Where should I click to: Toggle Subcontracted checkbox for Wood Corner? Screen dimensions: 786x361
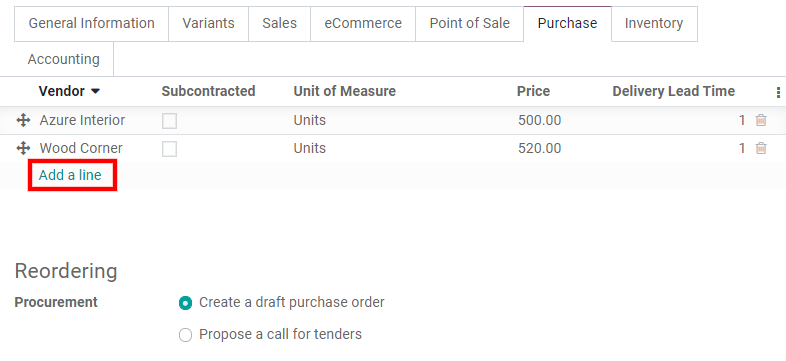169,149
